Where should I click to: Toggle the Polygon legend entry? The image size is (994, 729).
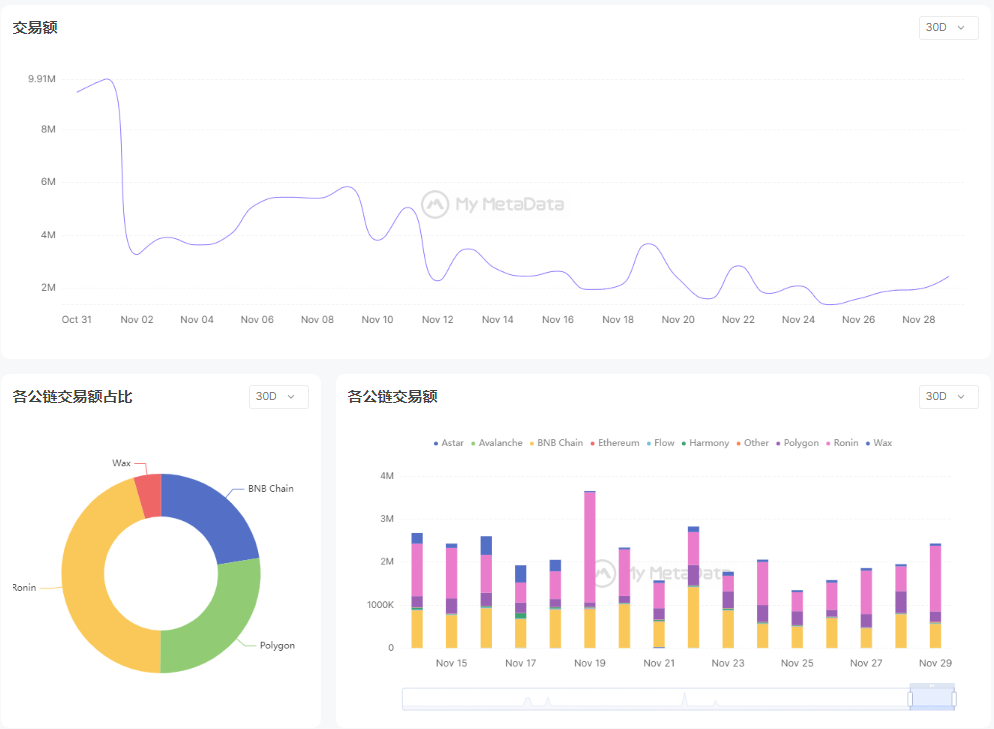pos(796,443)
